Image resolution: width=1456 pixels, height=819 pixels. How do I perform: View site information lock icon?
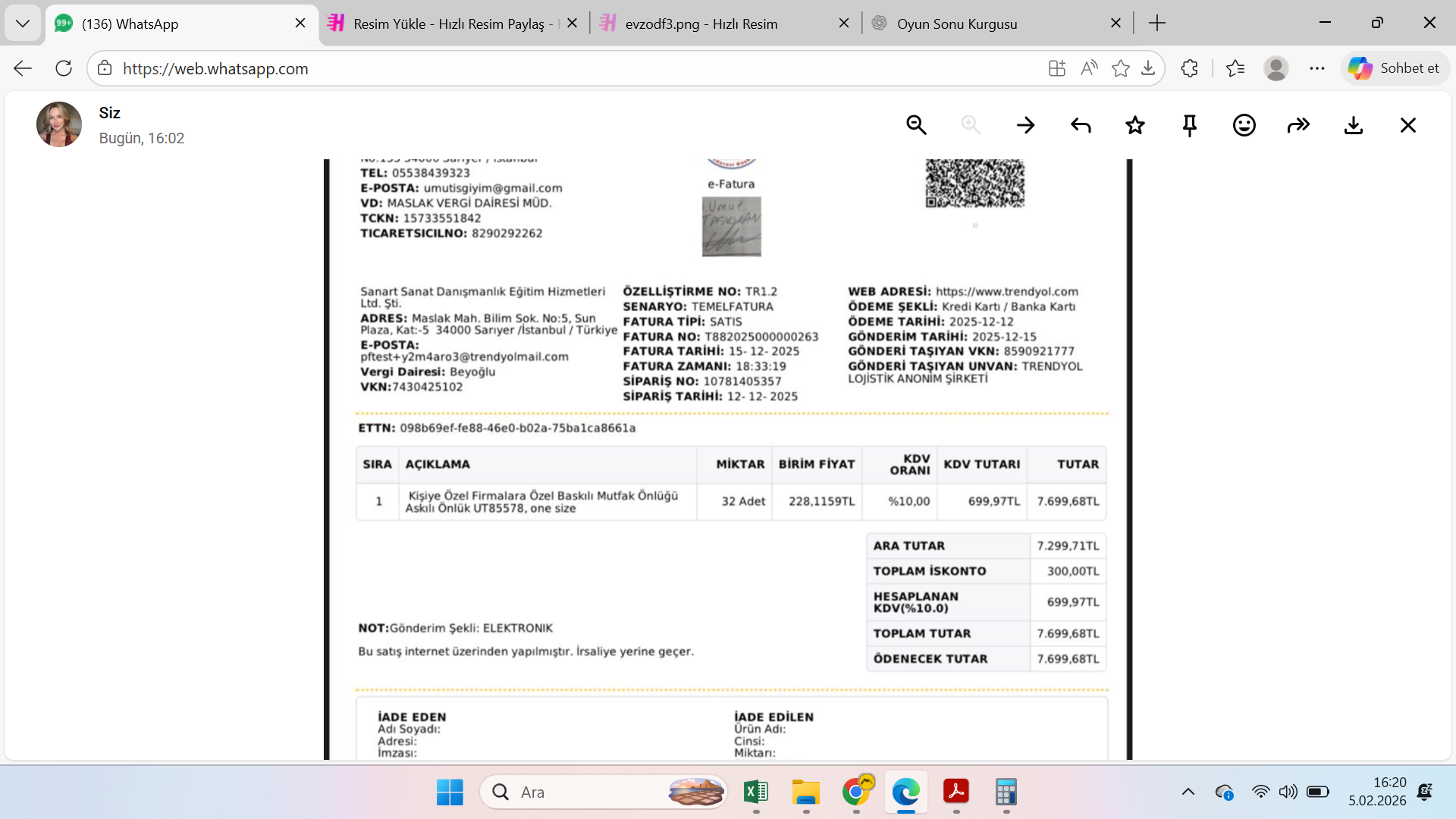[x=105, y=68]
